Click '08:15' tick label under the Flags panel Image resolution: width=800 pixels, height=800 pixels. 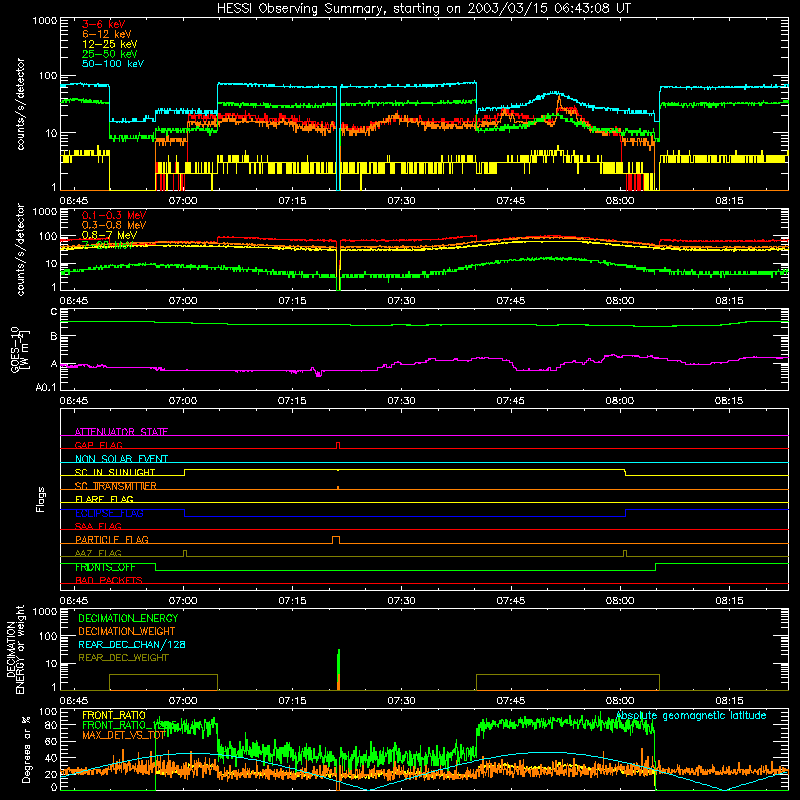pos(729,601)
